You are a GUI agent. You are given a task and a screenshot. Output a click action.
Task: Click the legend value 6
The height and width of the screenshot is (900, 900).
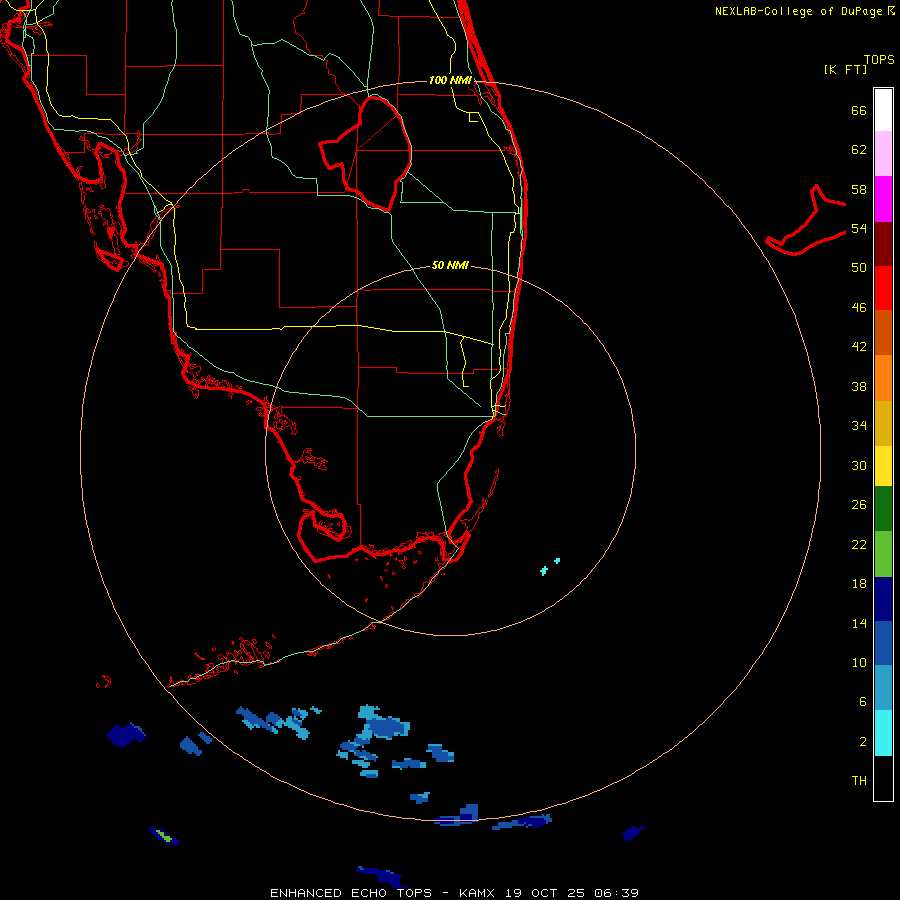[862, 702]
